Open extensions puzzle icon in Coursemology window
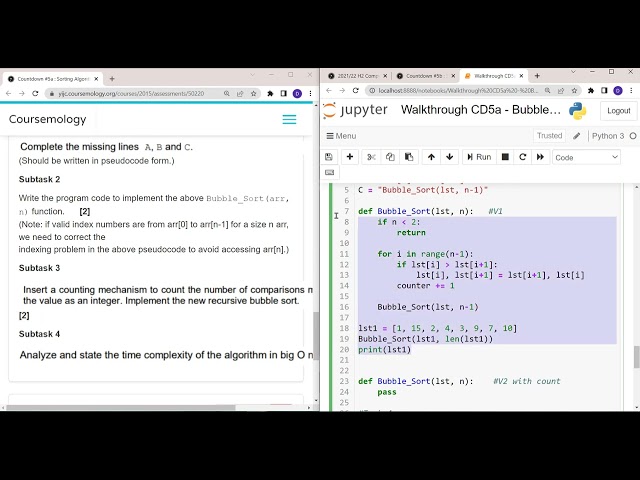This screenshot has height=480, width=640. coord(270,93)
